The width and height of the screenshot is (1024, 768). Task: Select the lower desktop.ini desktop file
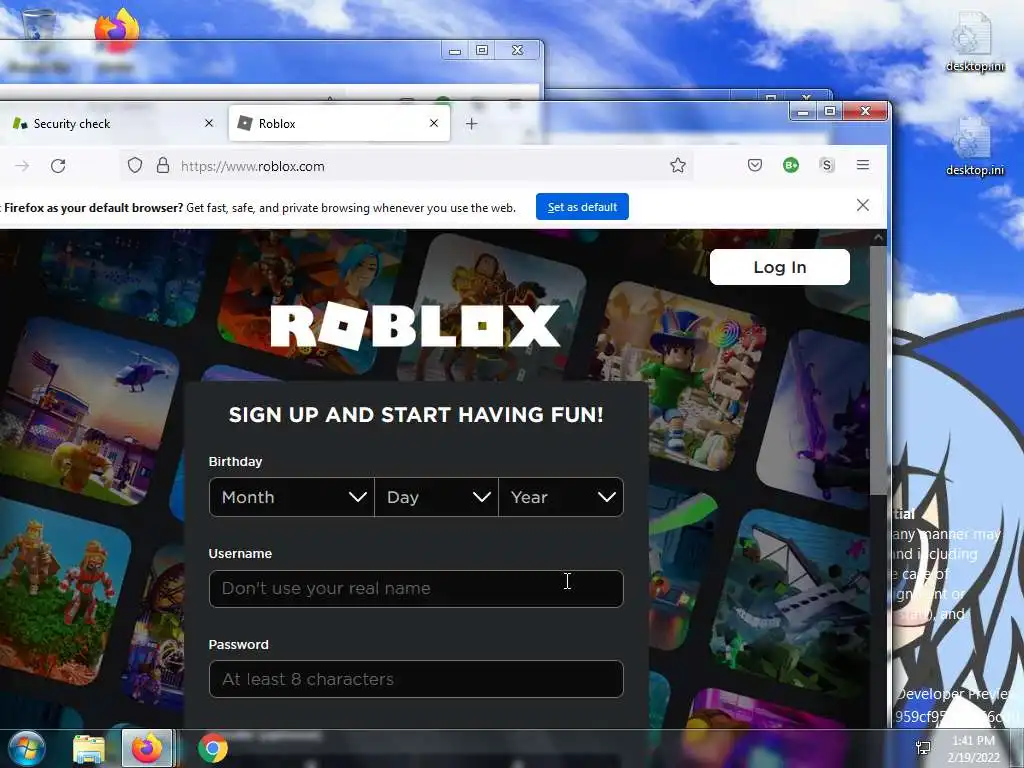974,146
